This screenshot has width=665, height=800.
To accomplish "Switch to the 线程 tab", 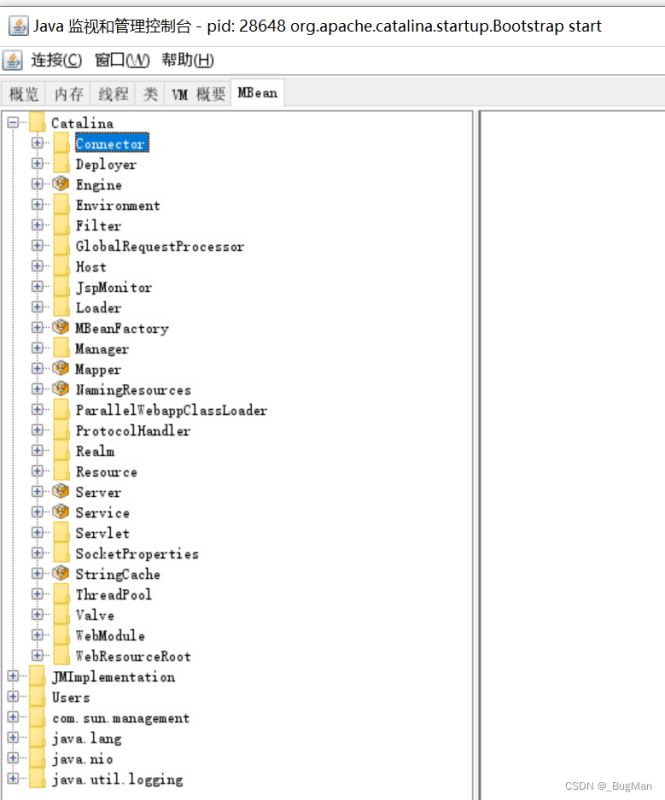I will (113, 94).
